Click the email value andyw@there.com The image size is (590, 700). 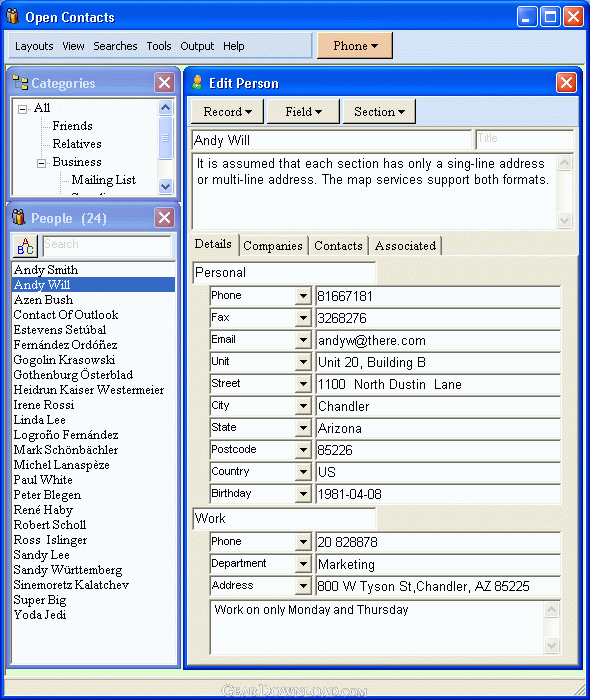tap(437, 340)
